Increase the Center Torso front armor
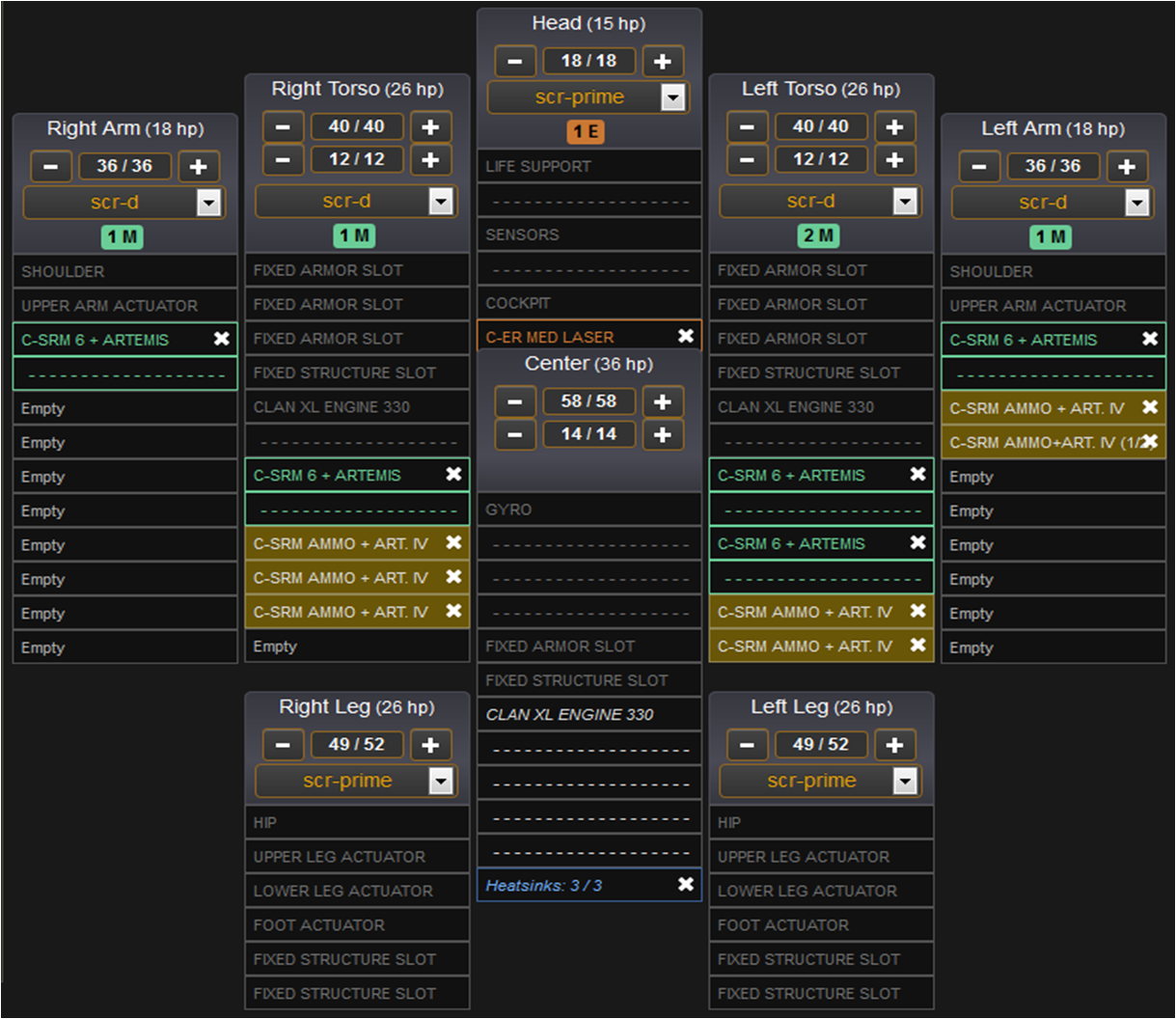The width and height of the screenshot is (1176, 1019). pyautogui.click(x=663, y=400)
